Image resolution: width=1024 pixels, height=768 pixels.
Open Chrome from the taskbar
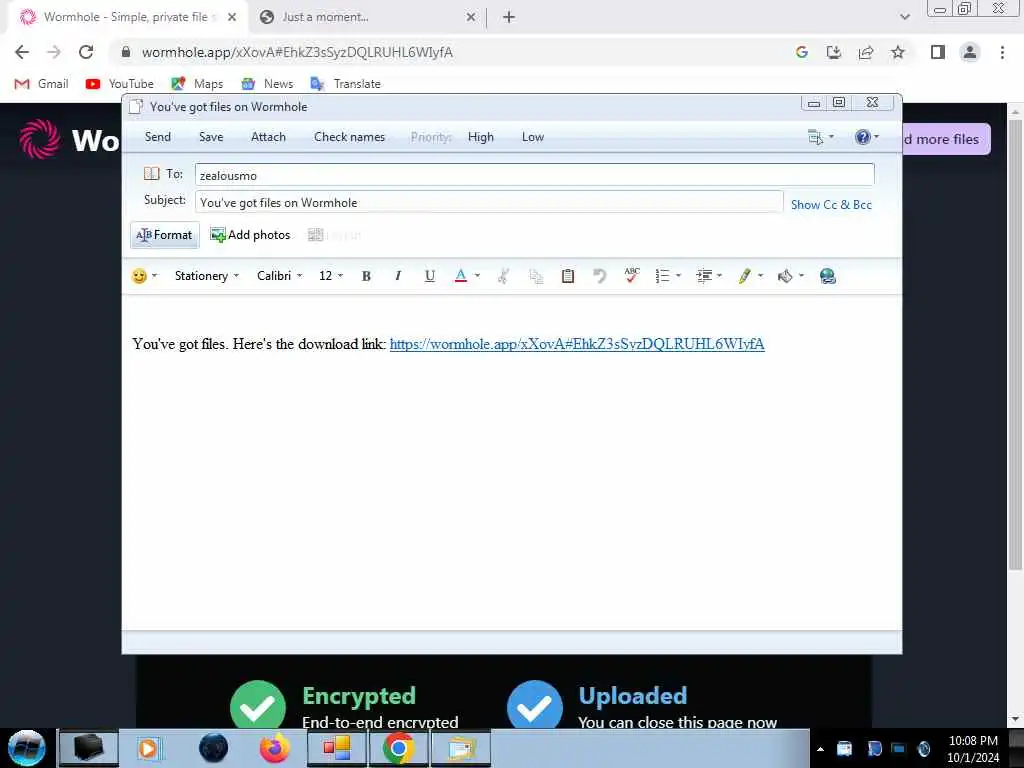[x=398, y=748]
